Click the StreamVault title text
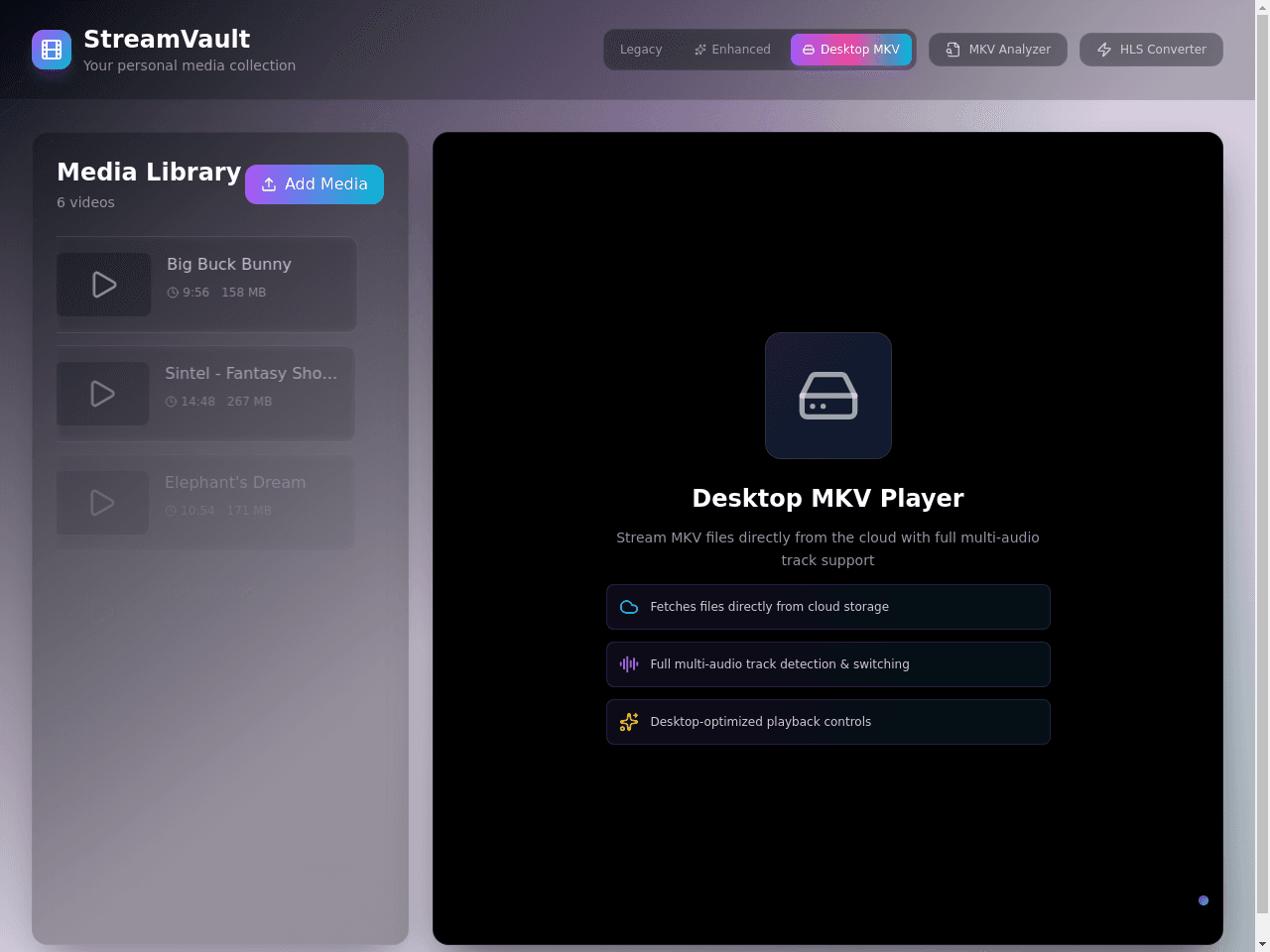1270x952 pixels. point(167,39)
